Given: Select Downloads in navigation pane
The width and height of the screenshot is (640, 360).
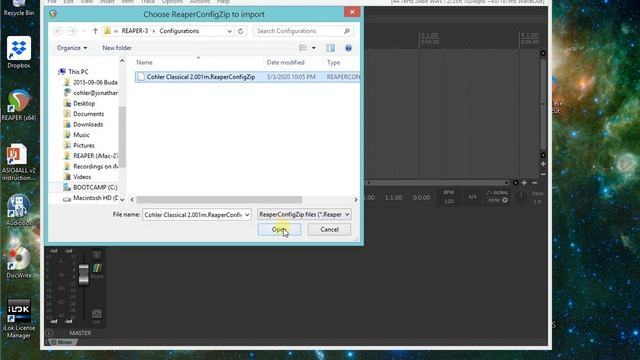Looking at the screenshot, I should tap(83, 124).
